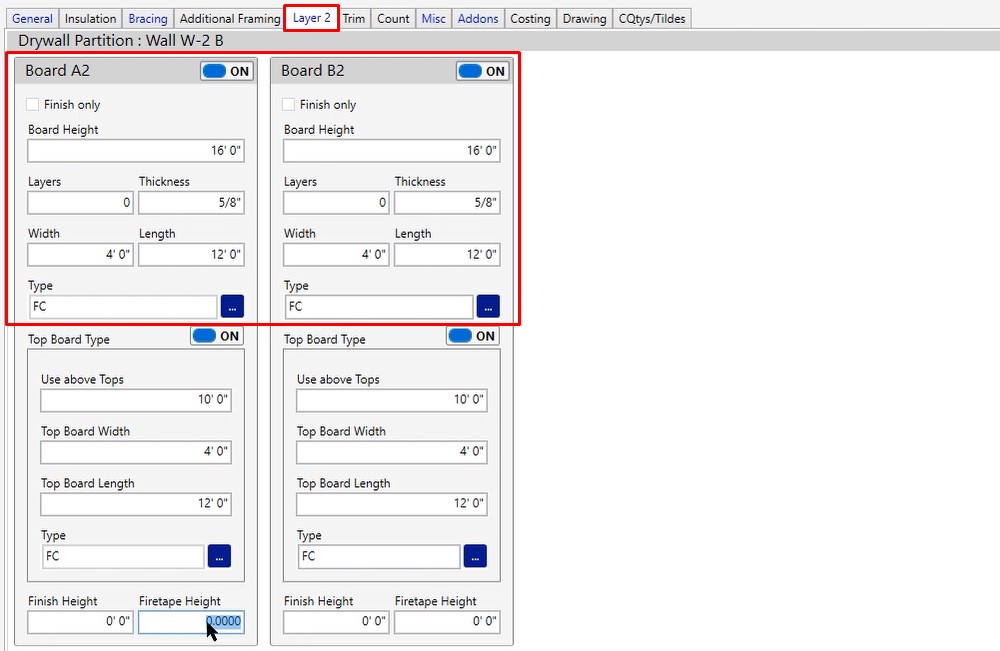1000x651 pixels.
Task: Toggle Board A2 ON switch
Action: tap(227, 71)
